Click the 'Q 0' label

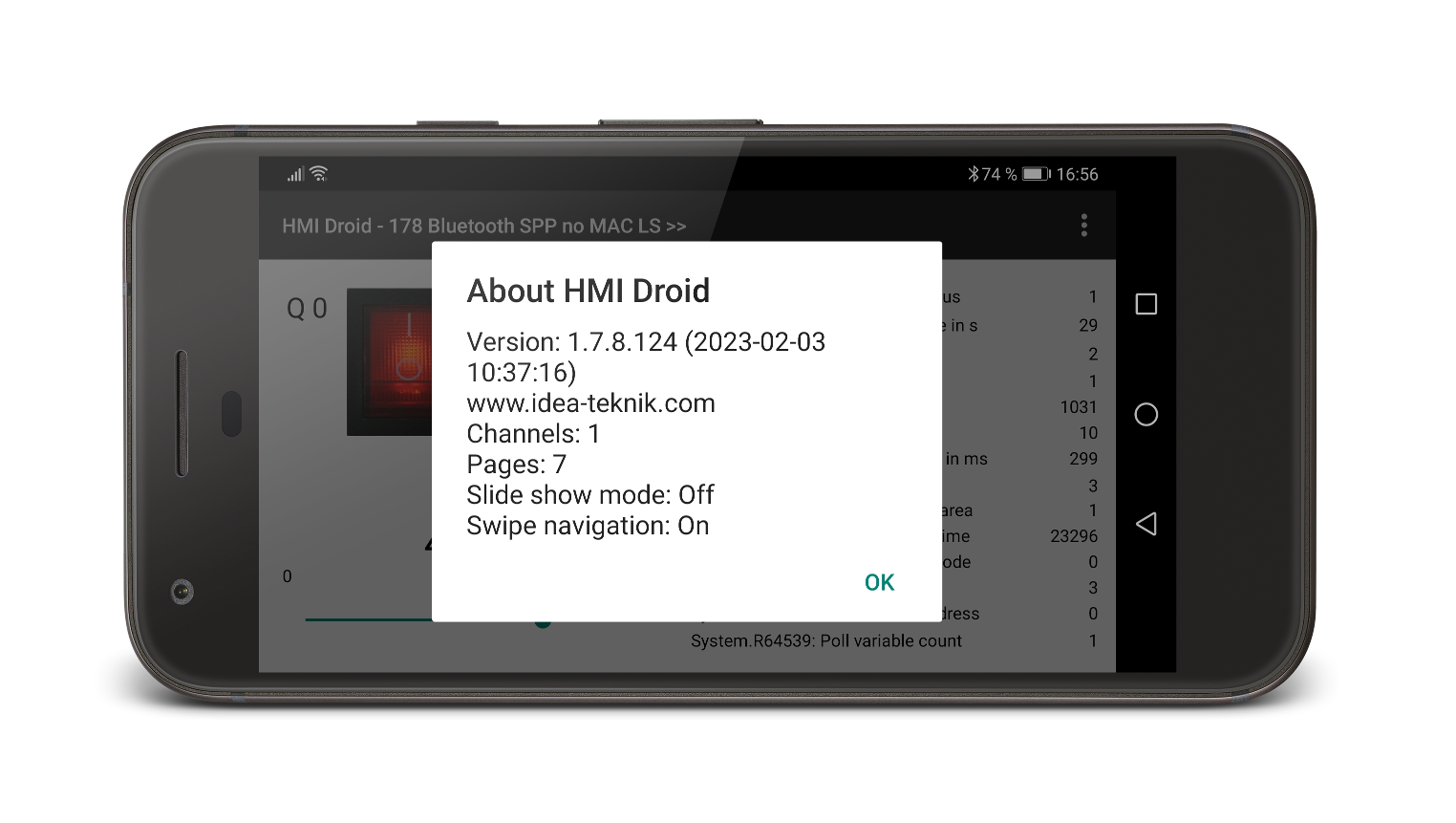click(x=307, y=309)
